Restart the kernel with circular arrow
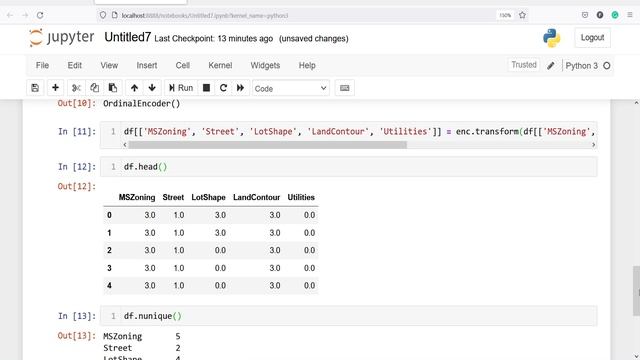The width and height of the screenshot is (640, 360). point(223,88)
